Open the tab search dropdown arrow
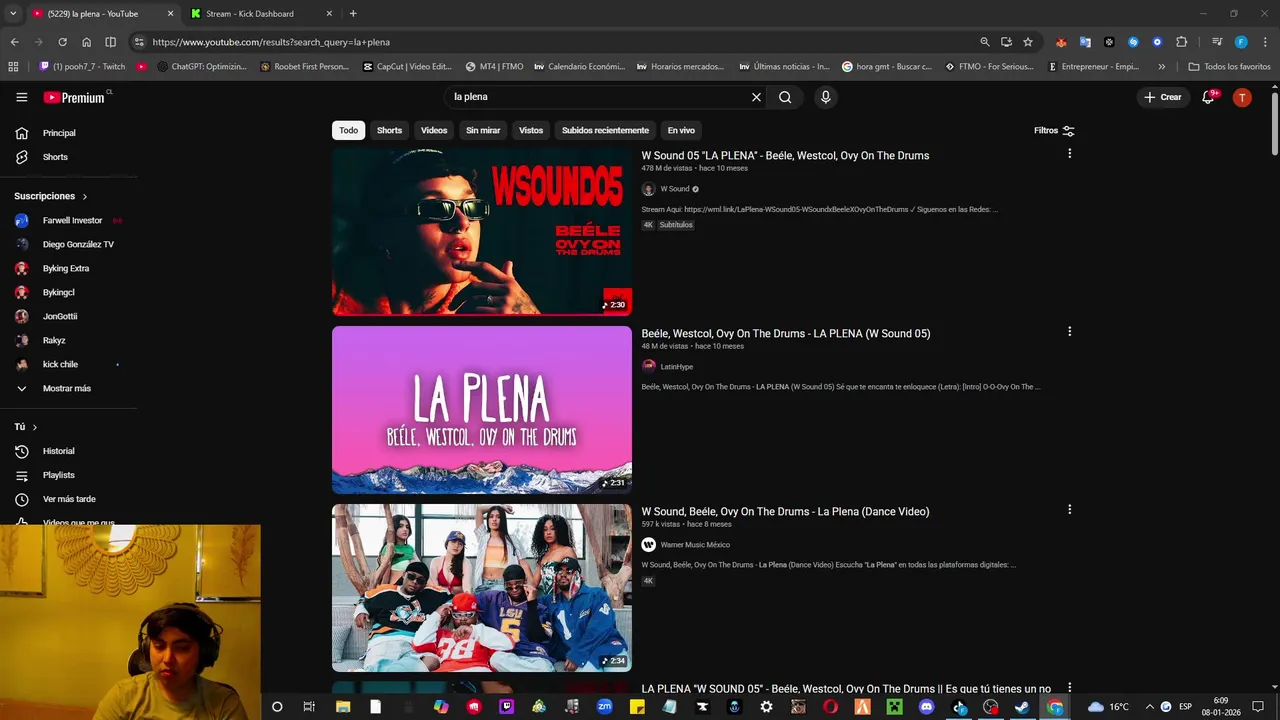The height and width of the screenshot is (720, 1280). [x=13, y=14]
